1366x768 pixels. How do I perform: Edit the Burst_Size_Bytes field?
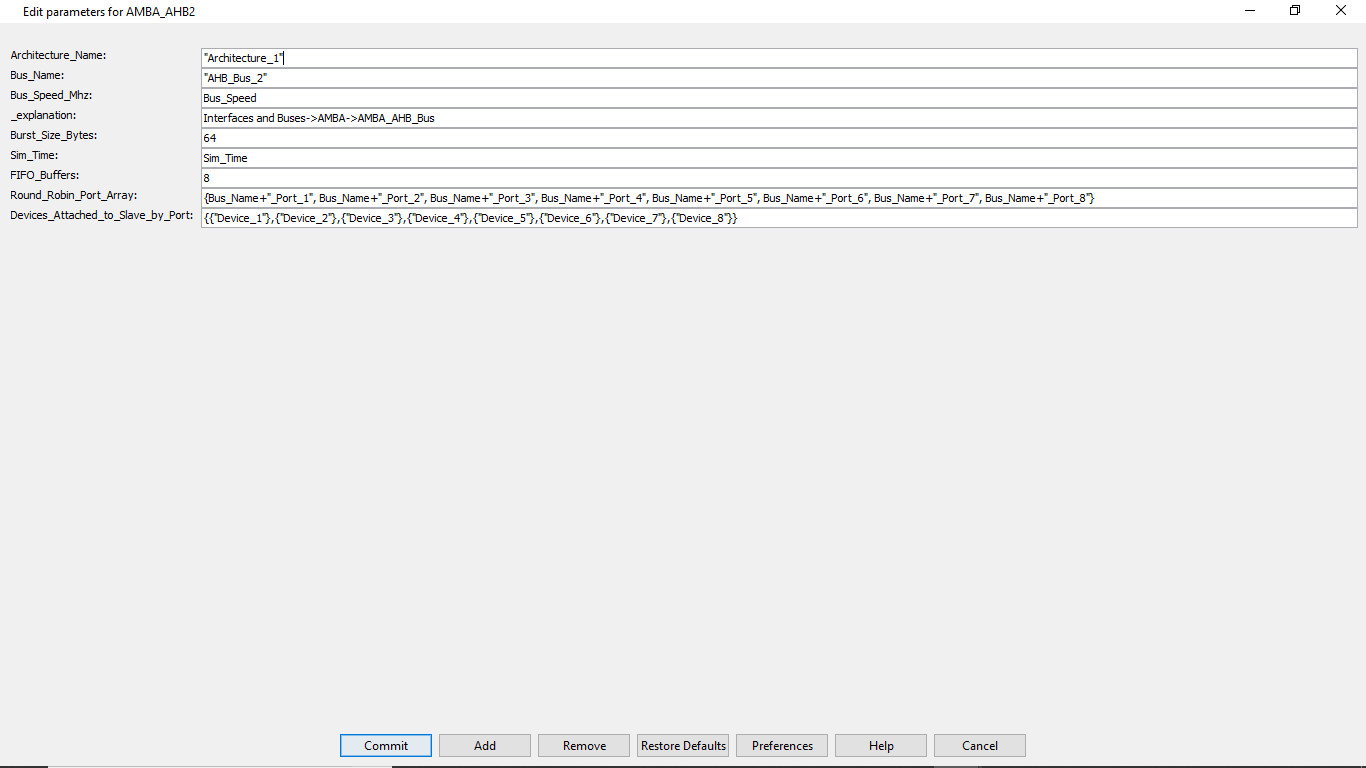(x=778, y=138)
